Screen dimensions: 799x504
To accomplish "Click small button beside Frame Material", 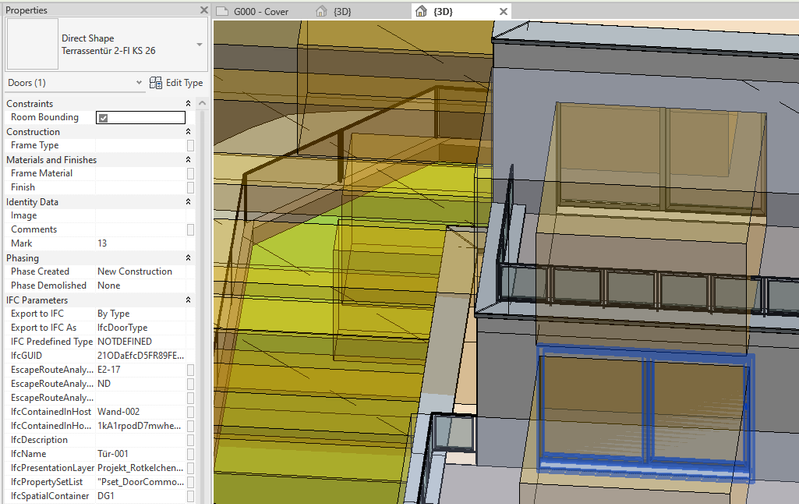I will click(190, 174).
